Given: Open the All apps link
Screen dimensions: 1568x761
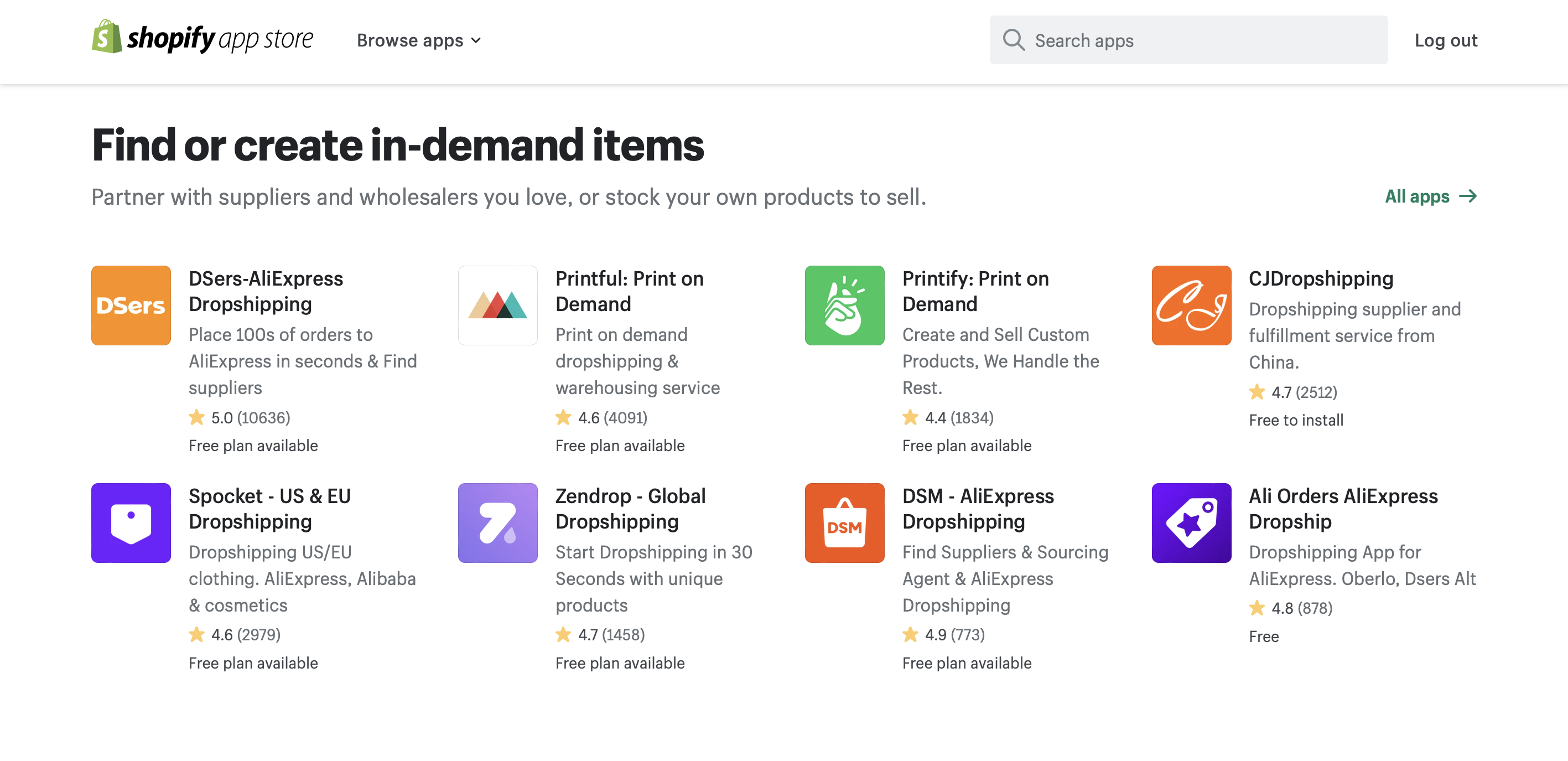Looking at the screenshot, I should pyautogui.click(x=1431, y=196).
